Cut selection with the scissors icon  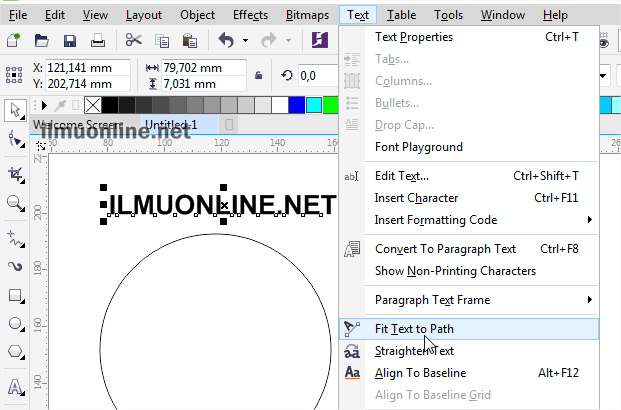133,40
